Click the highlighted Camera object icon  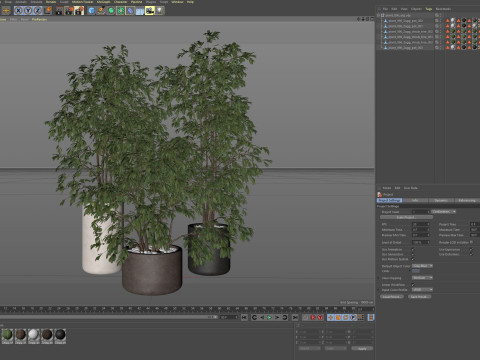tap(150, 11)
